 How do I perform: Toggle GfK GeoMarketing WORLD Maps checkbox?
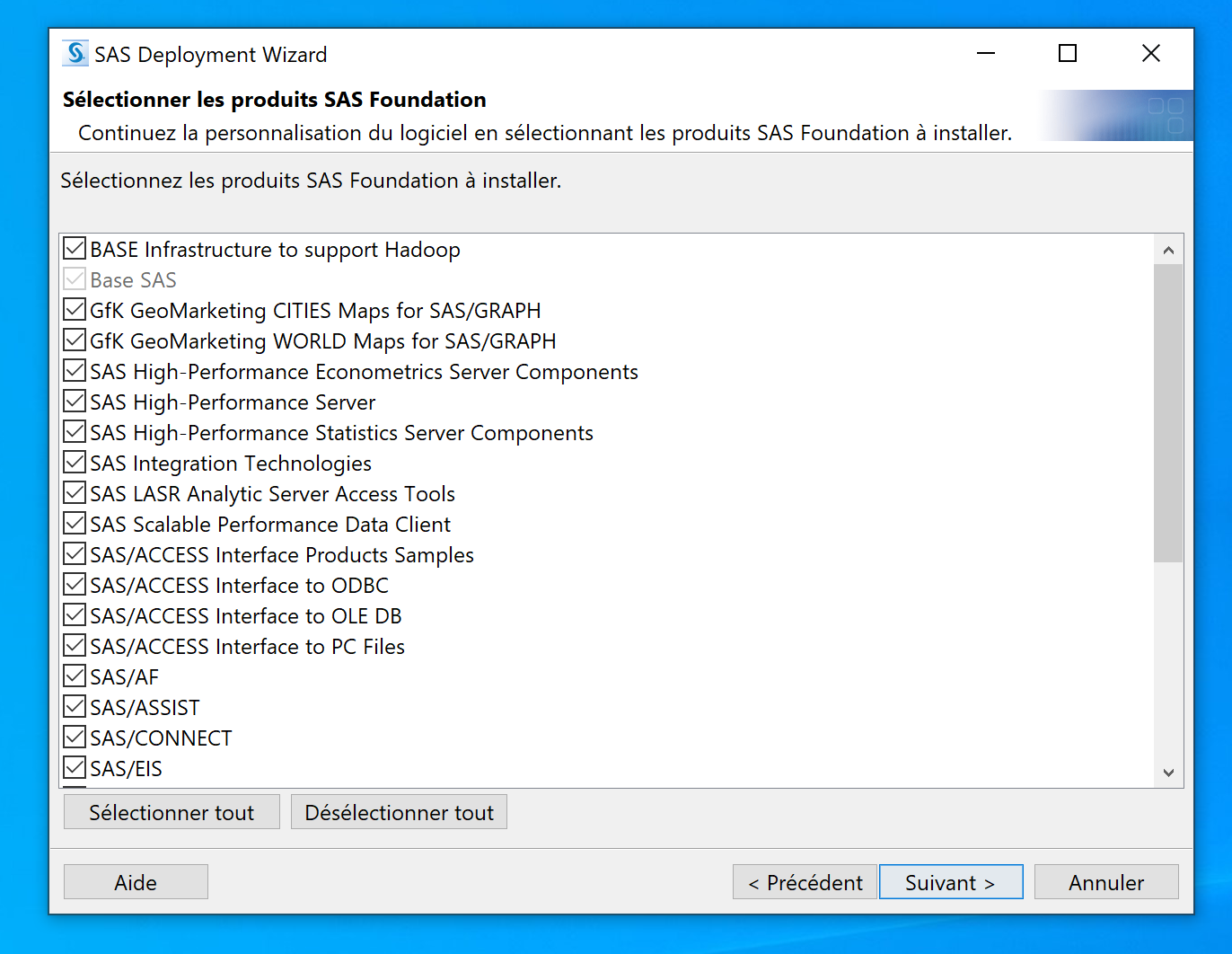pos(75,340)
